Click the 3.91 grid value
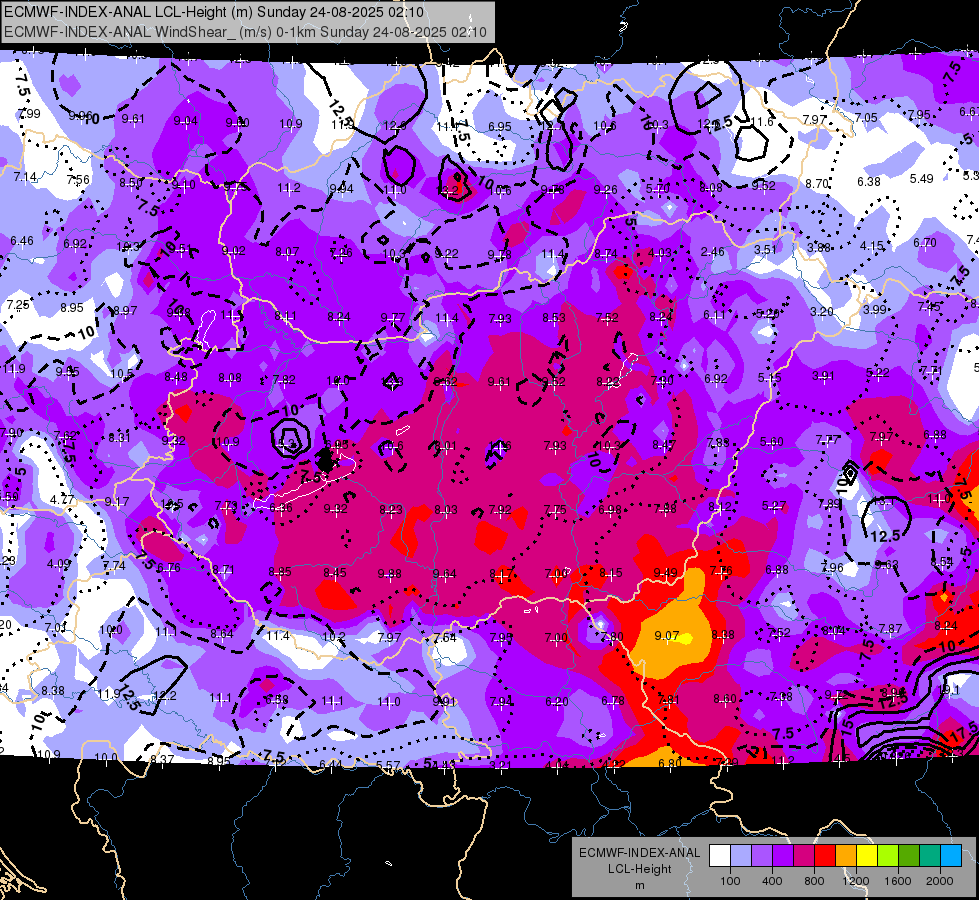The height and width of the screenshot is (900, 979). [823, 376]
